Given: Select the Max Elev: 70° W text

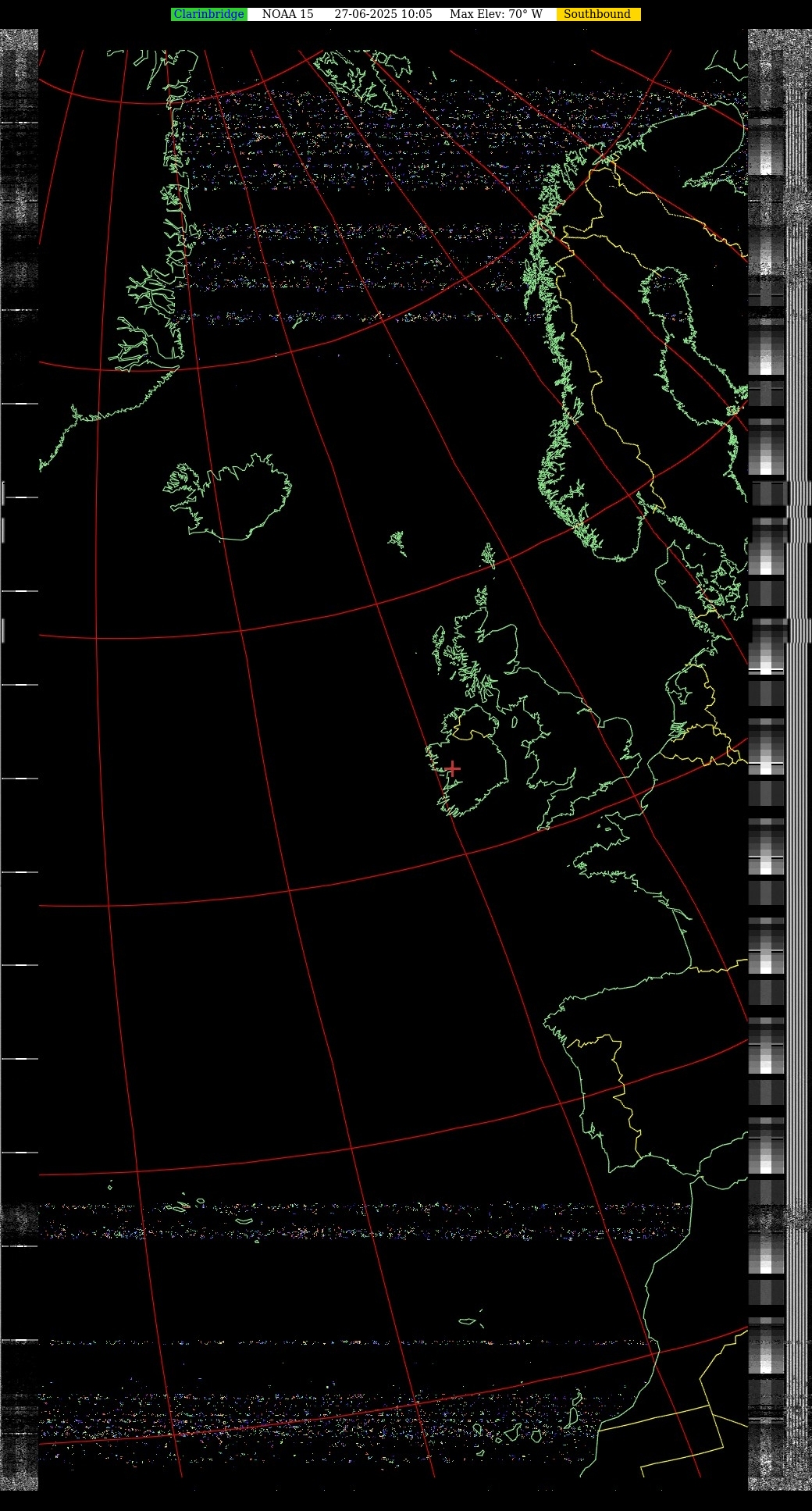Looking at the screenshot, I should click(x=496, y=14).
